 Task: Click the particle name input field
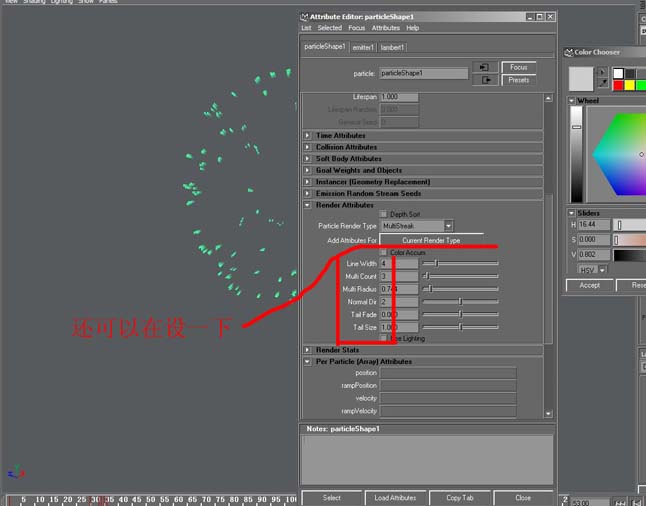coord(424,73)
